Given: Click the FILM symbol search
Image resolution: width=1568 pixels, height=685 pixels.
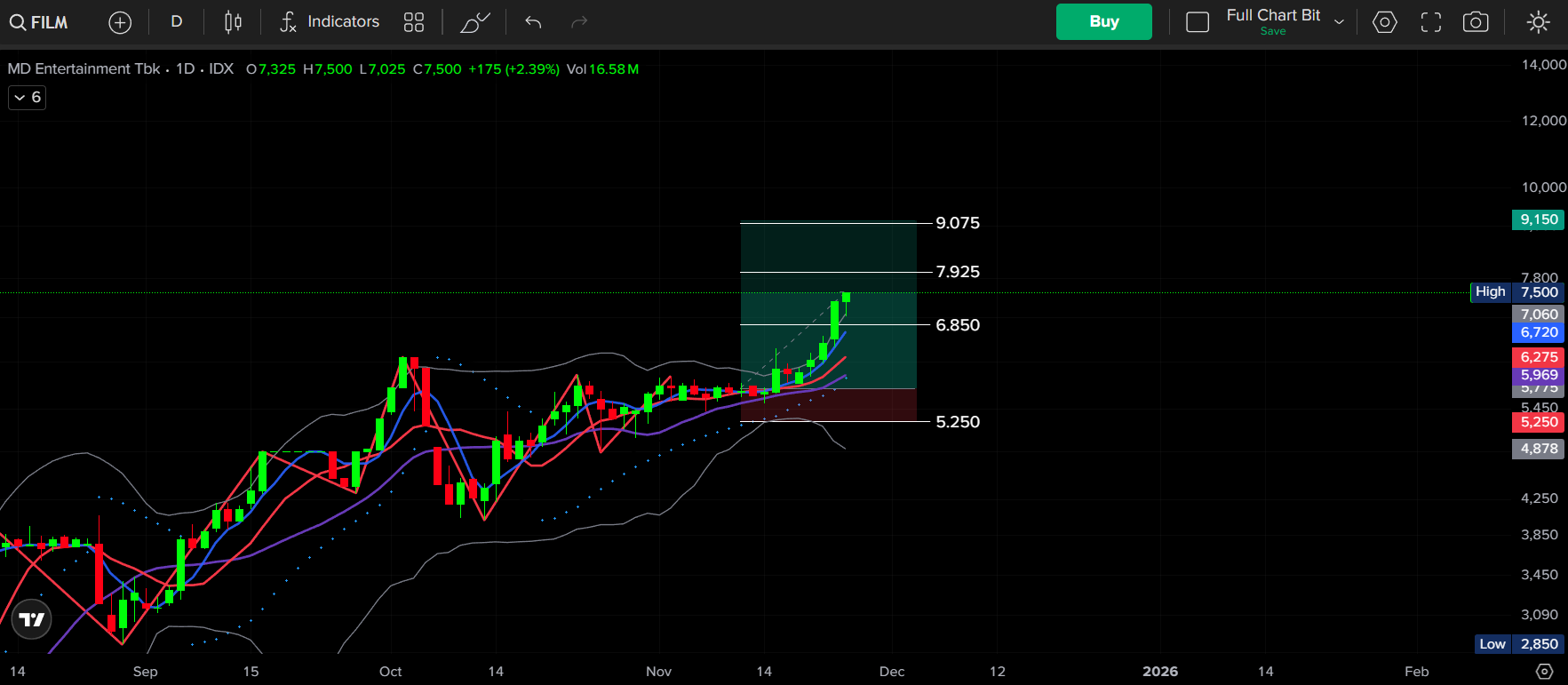Looking at the screenshot, I should (x=39, y=22).
